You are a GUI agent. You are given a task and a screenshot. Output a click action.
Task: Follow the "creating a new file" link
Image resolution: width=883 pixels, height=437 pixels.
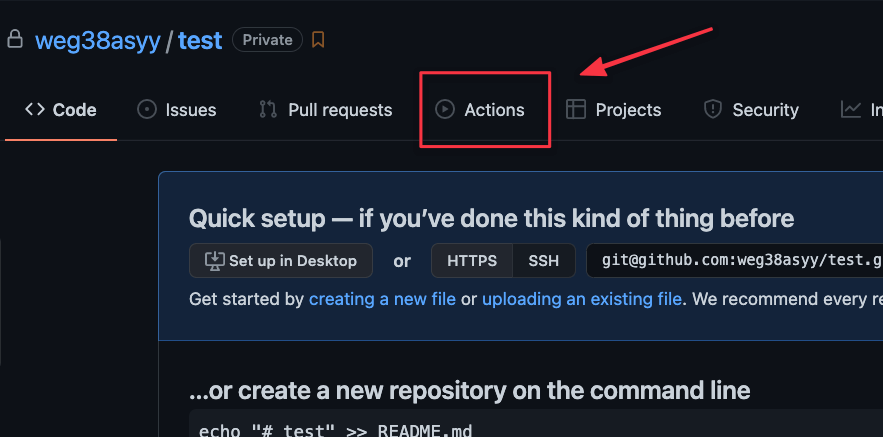click(x=382, y=299)
